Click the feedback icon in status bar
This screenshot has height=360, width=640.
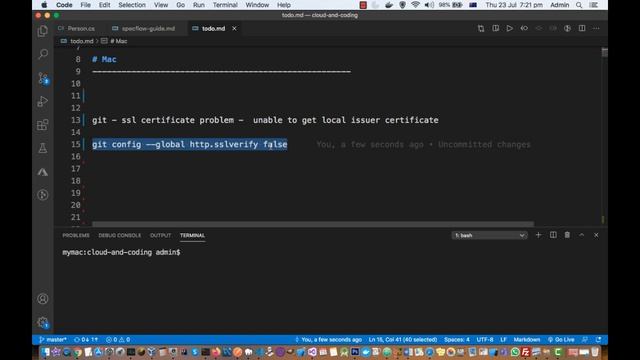point(585,340)
